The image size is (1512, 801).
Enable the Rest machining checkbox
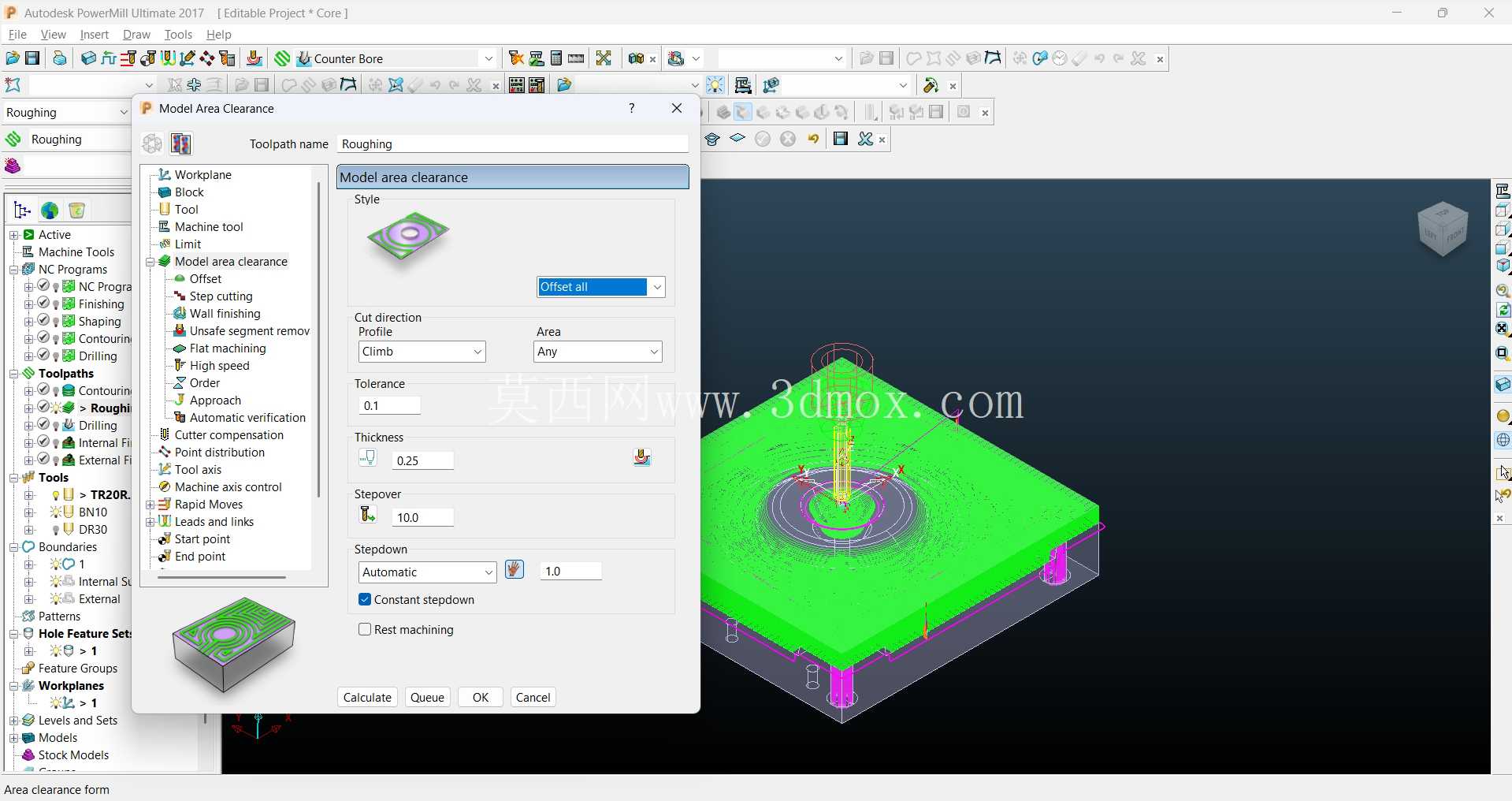pyautogui.click(x=365, y=629)
